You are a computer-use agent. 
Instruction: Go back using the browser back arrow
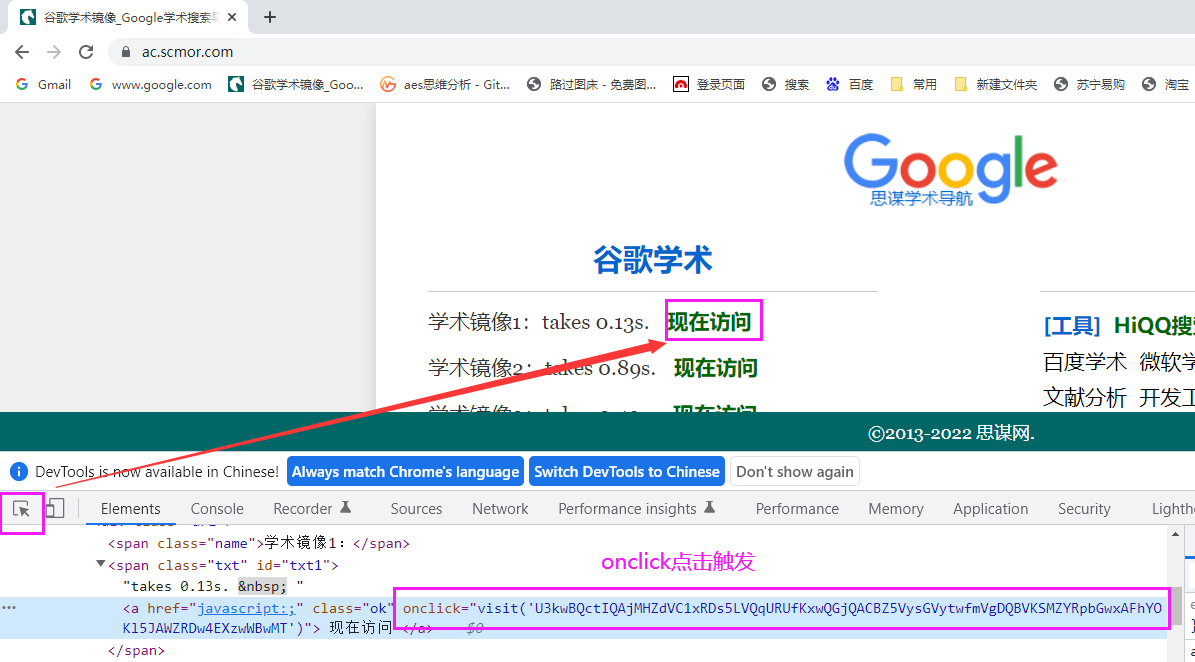[22, 52]
